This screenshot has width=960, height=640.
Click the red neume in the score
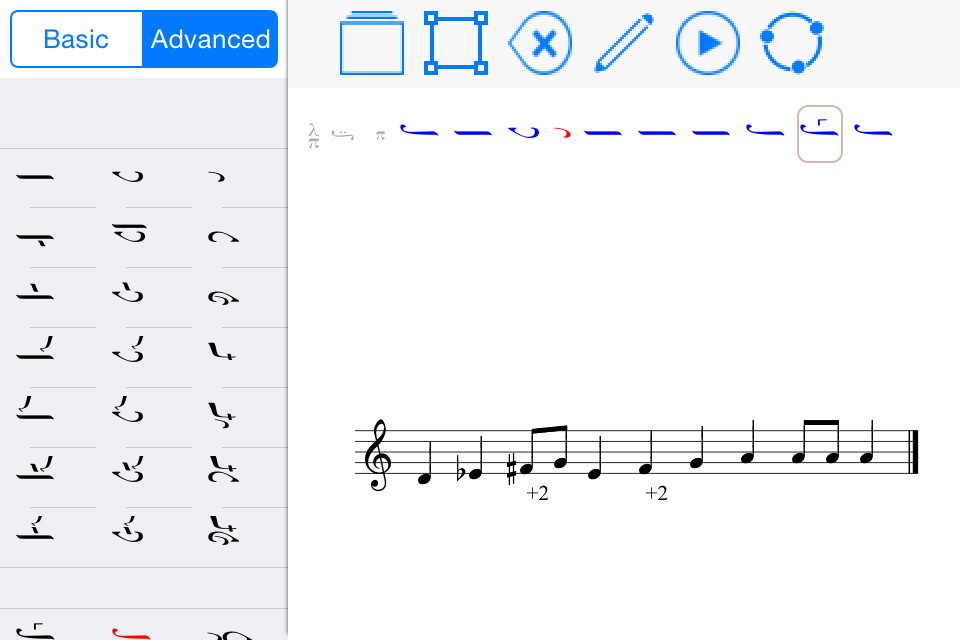click(563, 132)
